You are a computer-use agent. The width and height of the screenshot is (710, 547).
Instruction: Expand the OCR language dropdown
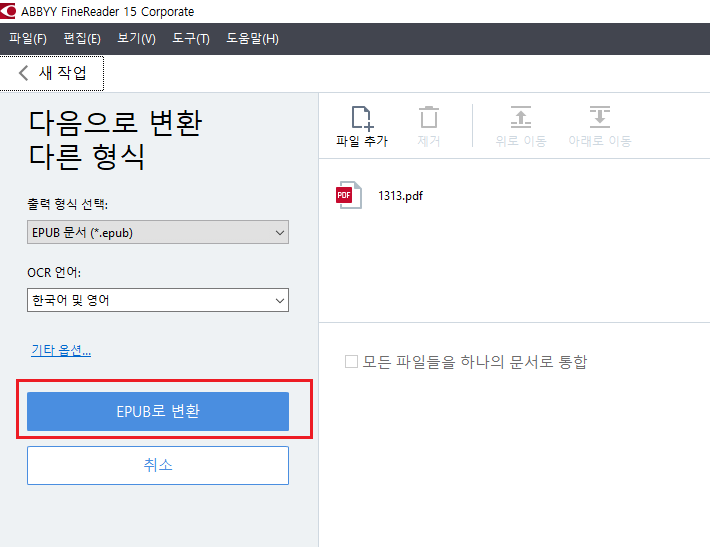[158, 300]
